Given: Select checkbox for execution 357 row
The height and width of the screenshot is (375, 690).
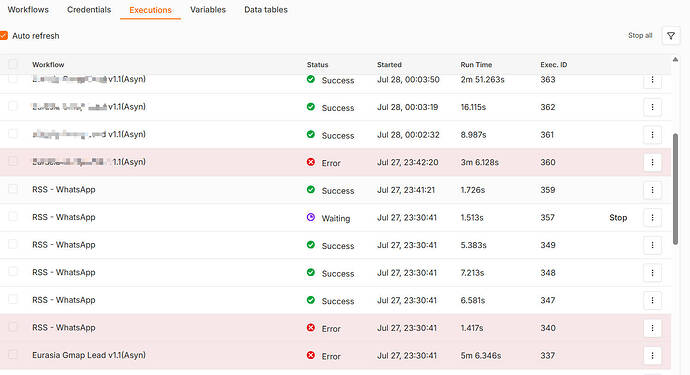Looking at the screenshot, I should tap(13, 217).
